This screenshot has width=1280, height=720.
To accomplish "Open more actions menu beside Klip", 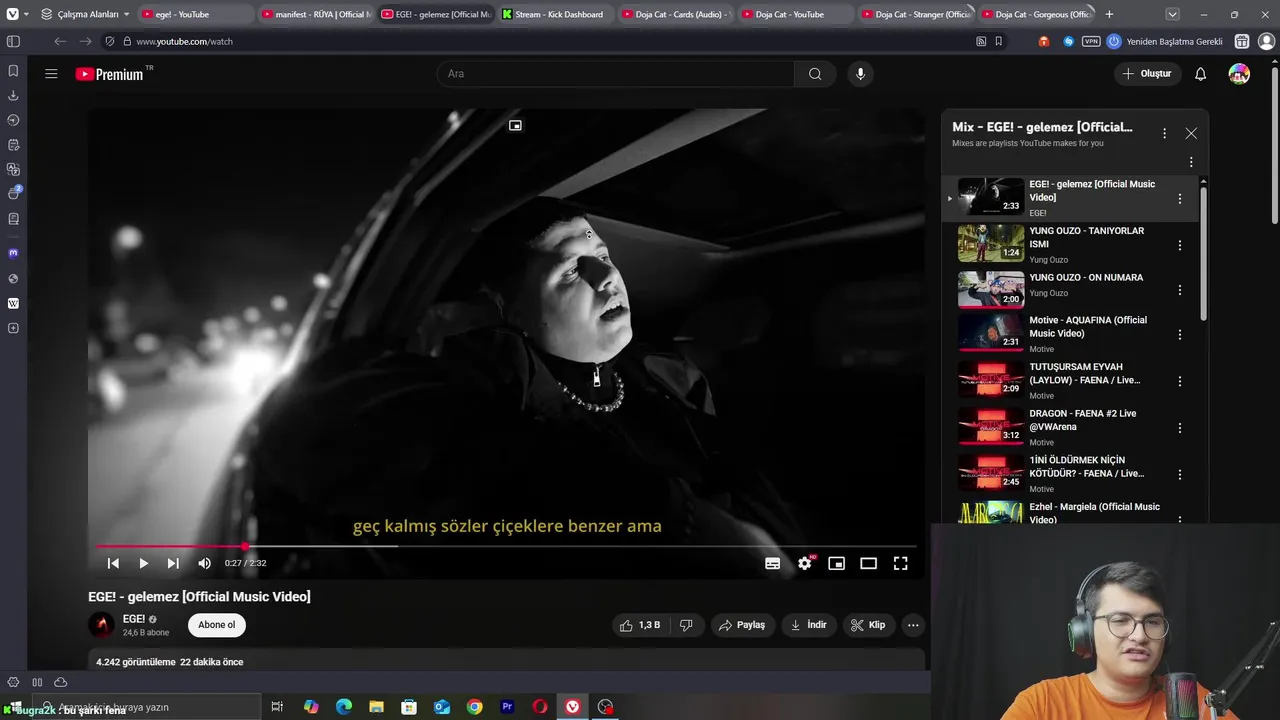I will pyautogui.click(x=913, y=625).
